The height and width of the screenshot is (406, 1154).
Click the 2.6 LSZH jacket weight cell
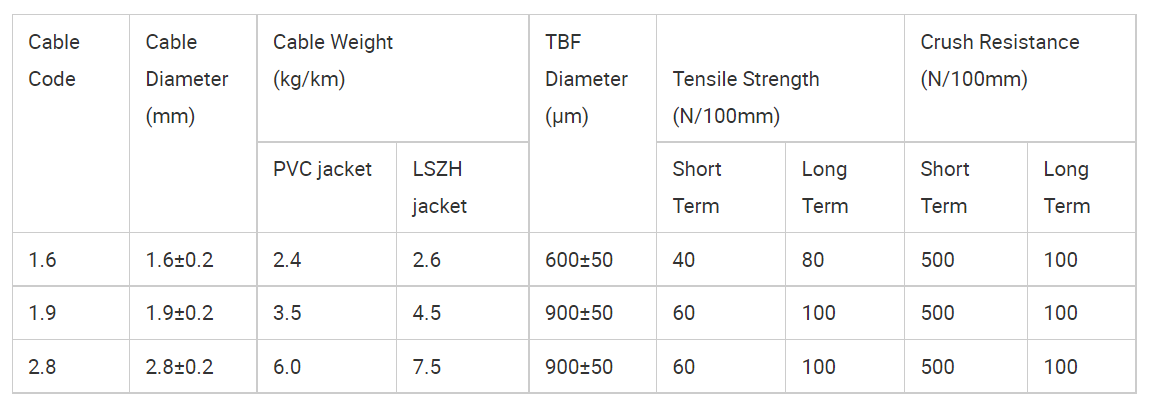click(462, 260)
